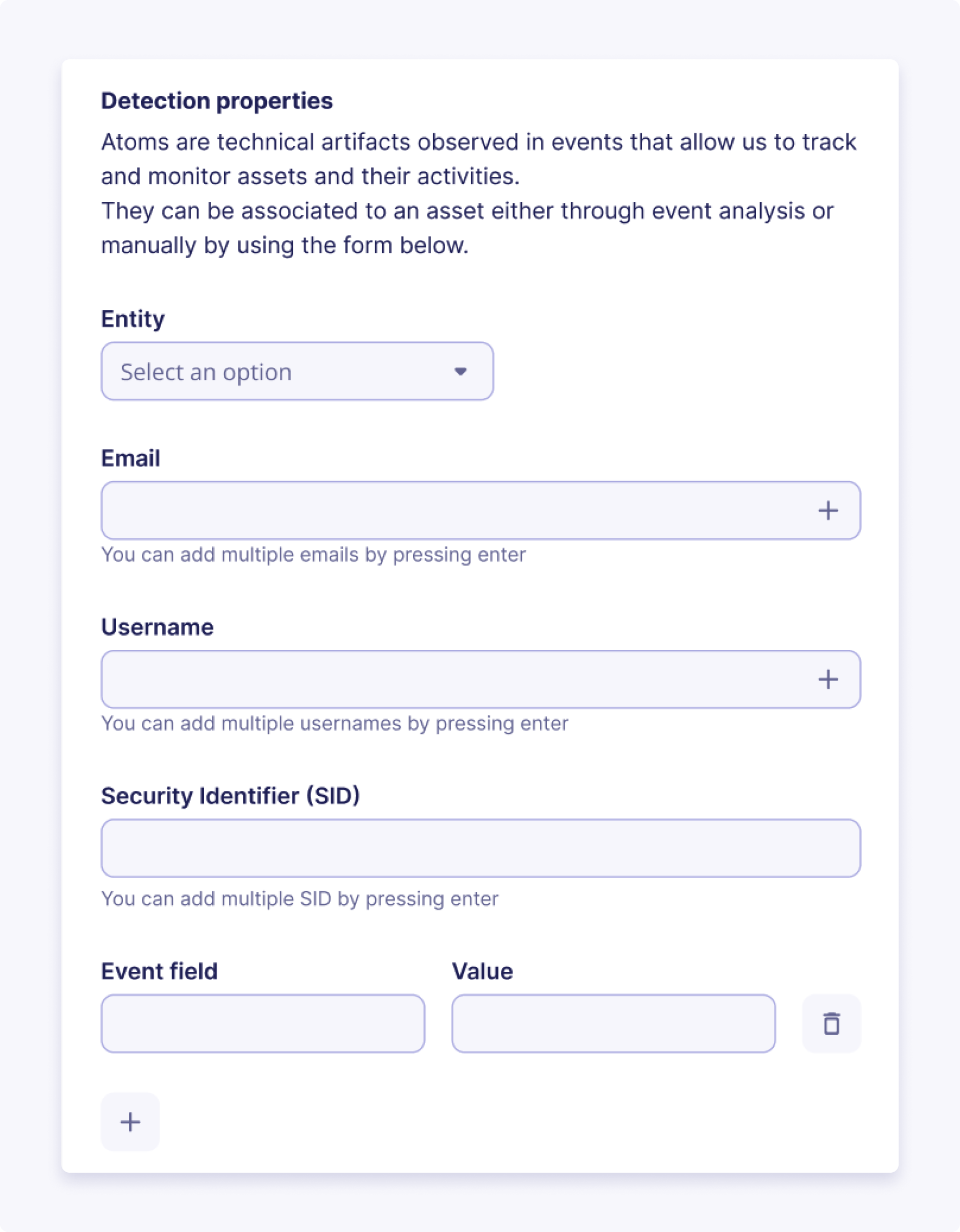The width and height of the screenshot is (960, 1232).
Task: Add a new Event field row
Action: pyautogui.click(x=130, y=1121)
